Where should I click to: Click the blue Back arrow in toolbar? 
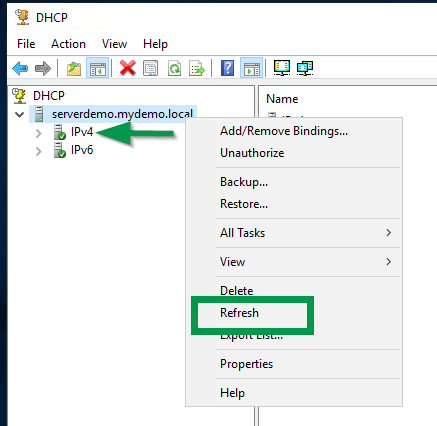(x=20, y=68)
